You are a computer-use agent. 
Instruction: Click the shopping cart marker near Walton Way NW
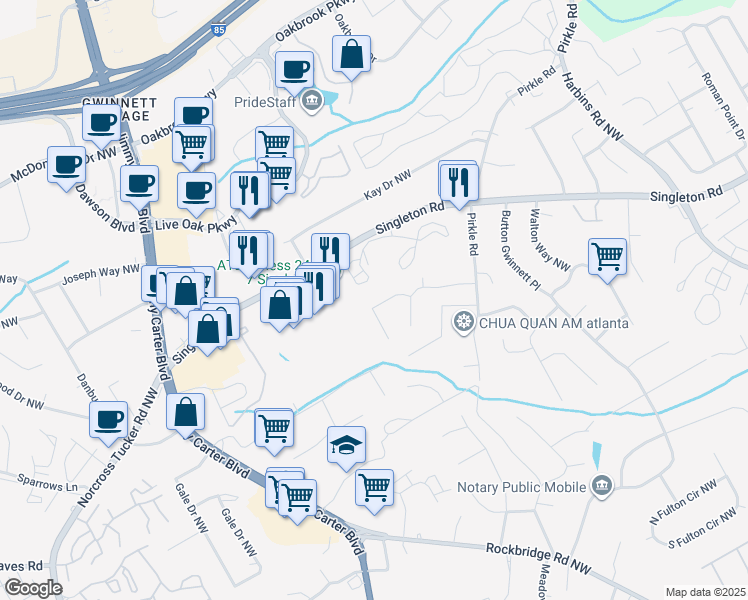(607, 257)
